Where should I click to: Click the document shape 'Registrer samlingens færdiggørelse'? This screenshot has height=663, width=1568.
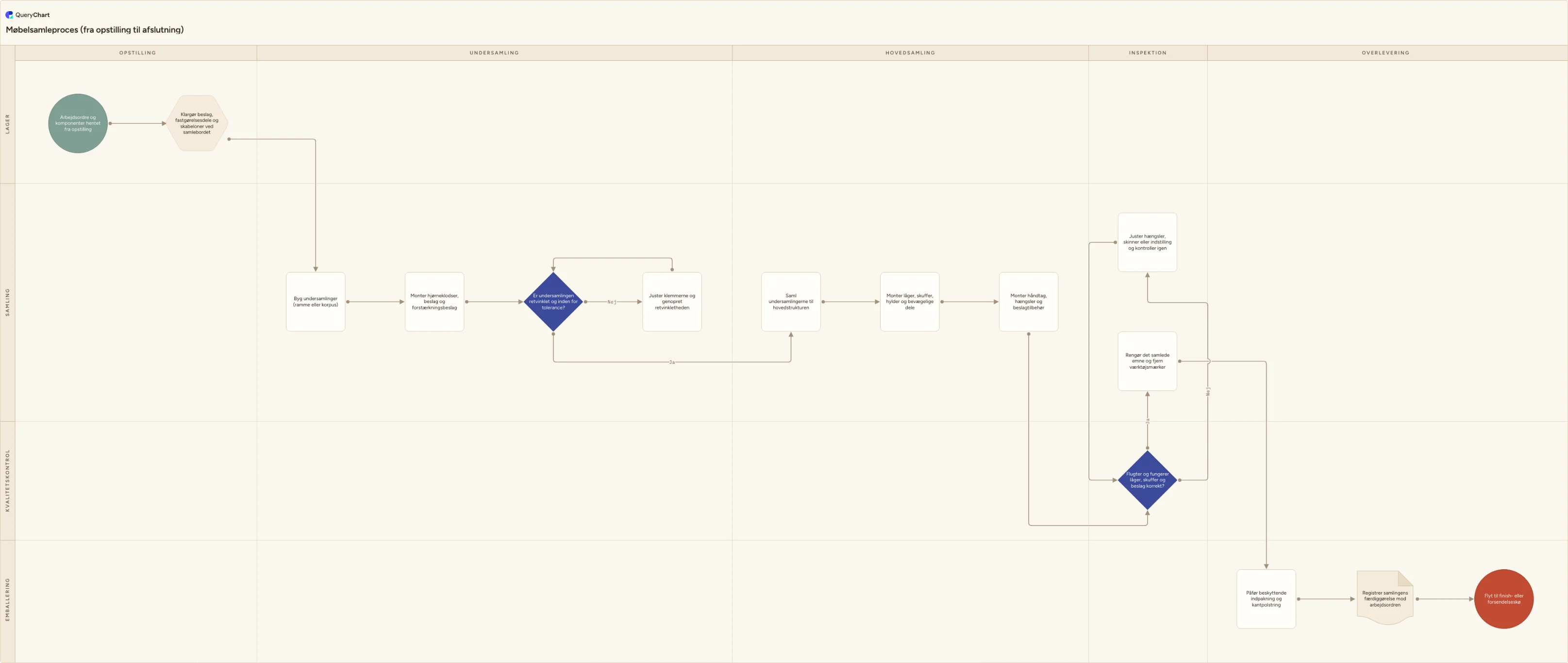coord(1385,598)
